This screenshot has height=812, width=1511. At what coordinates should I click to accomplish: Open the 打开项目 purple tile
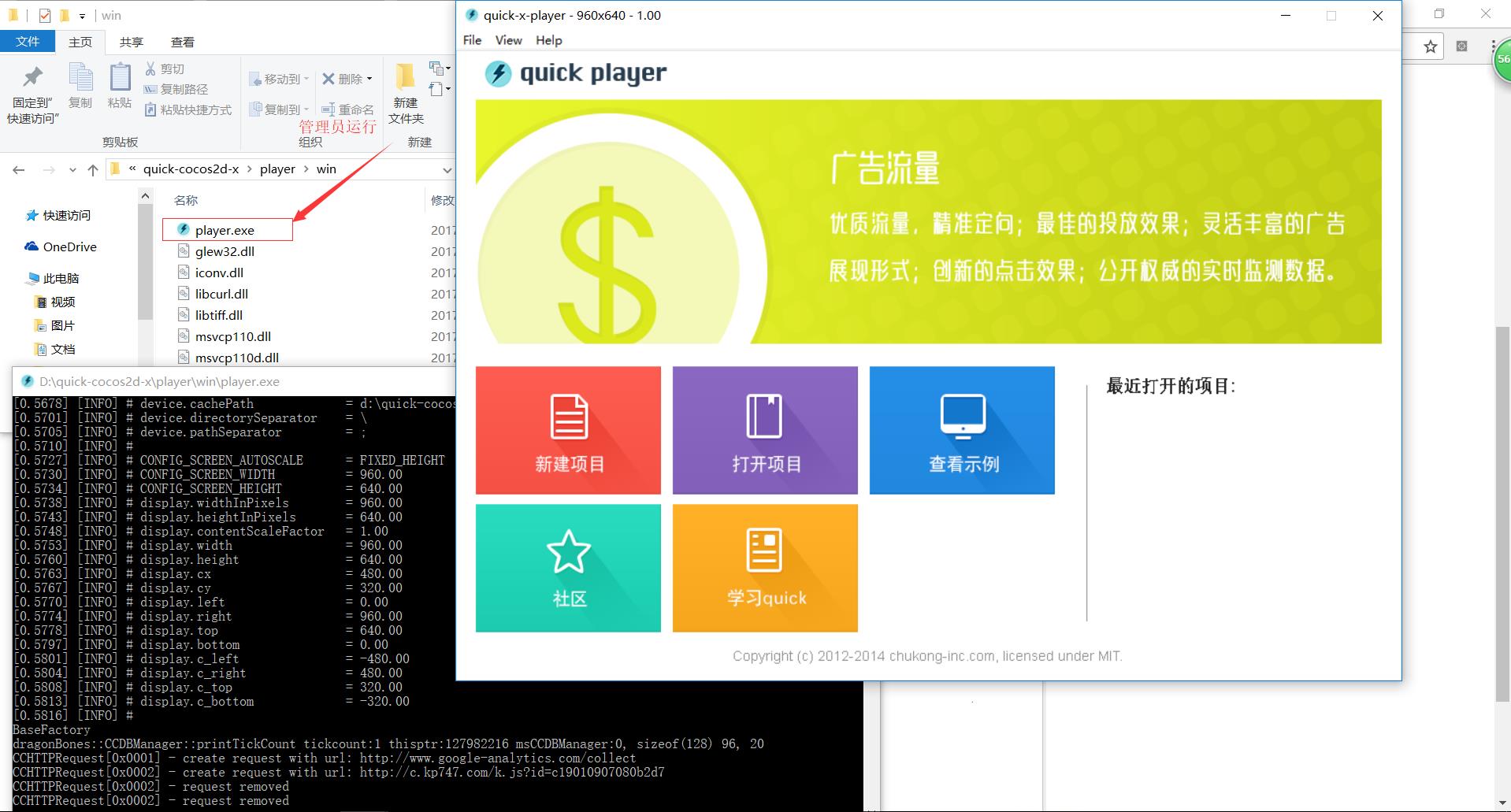[765, 430]
